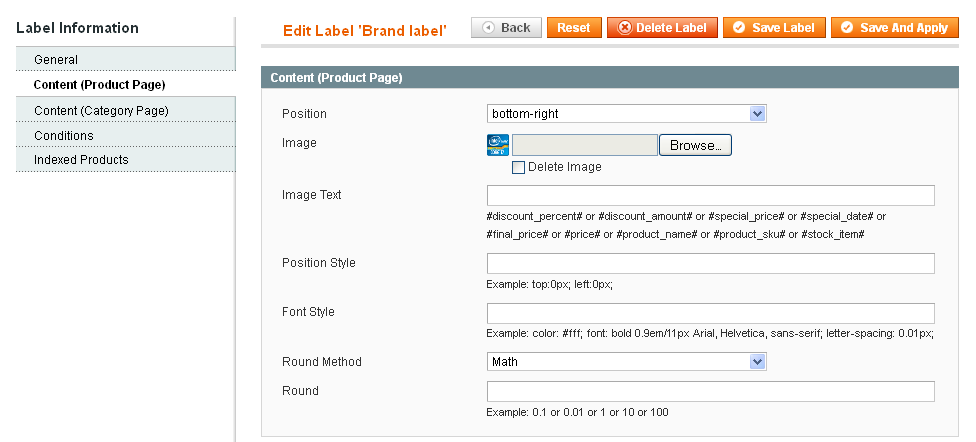This screenshot has height=442, width=976.
Task: Open the General tab
Action: point(56,60)
